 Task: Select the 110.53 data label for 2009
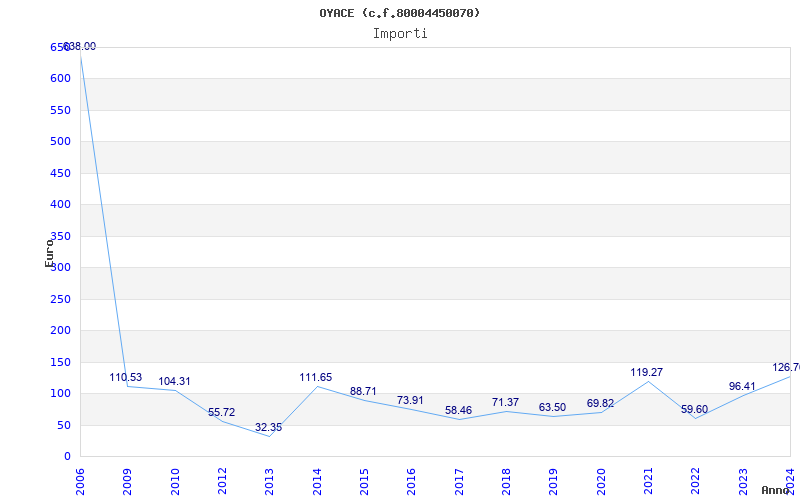[x=126, y=378]
